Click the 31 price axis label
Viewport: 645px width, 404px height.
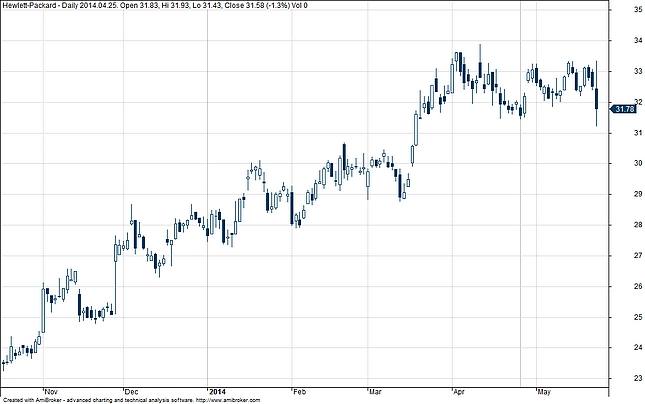[x=638, y=133]
